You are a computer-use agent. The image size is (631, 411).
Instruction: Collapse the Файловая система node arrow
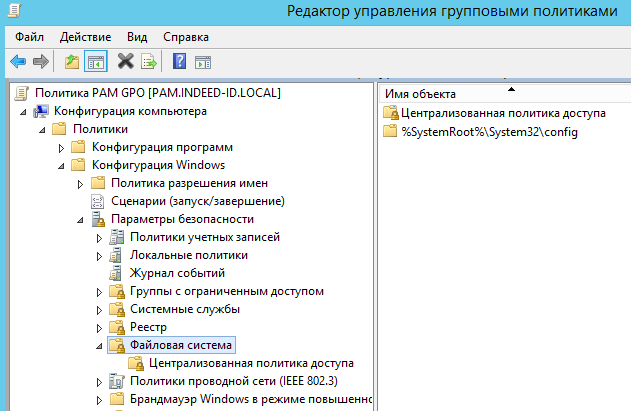pos(98,346)
